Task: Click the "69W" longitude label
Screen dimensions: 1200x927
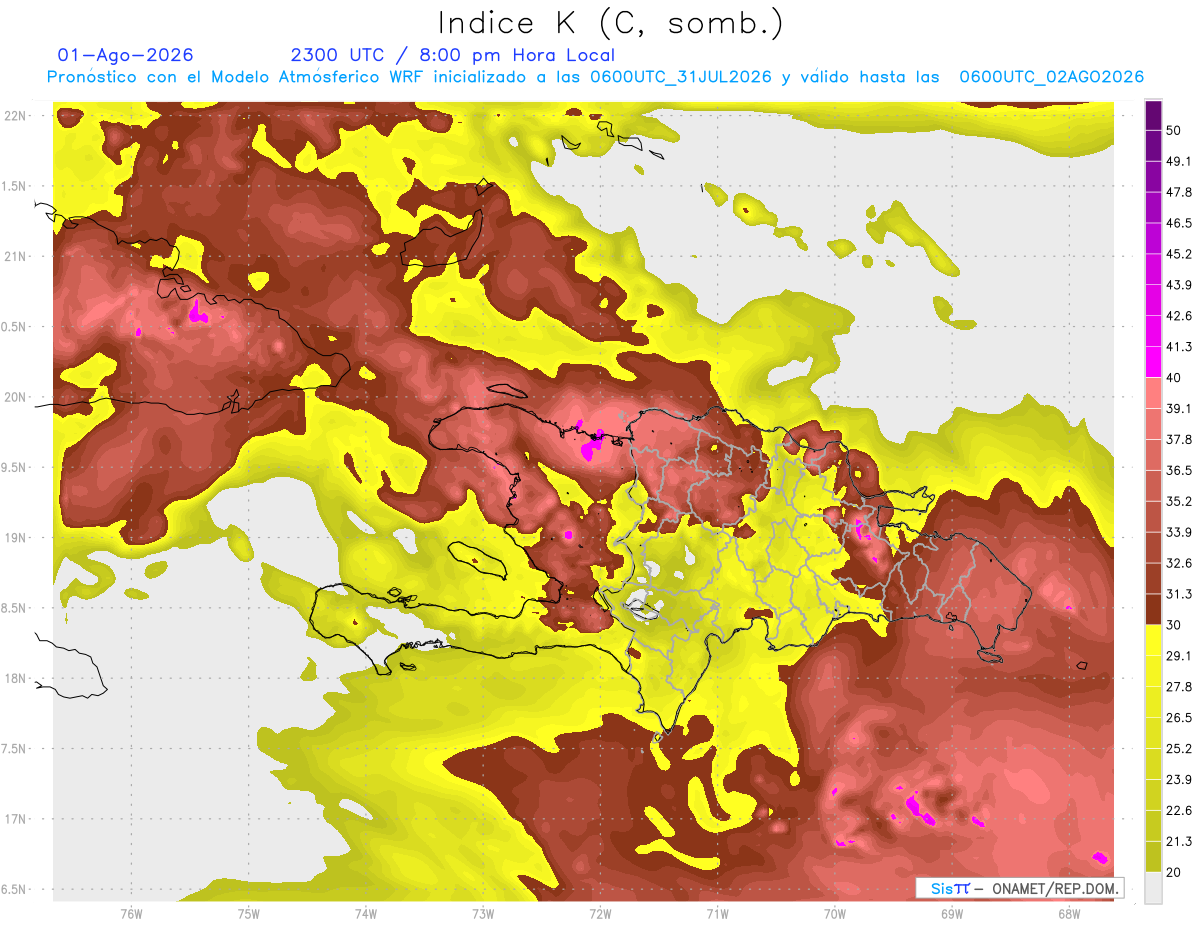Action: (x=952, y=913)
